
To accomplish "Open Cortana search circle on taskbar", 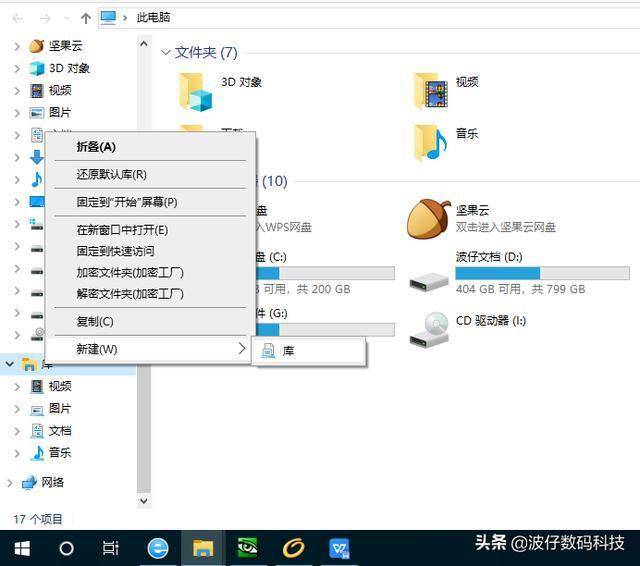I will [67, 548].
